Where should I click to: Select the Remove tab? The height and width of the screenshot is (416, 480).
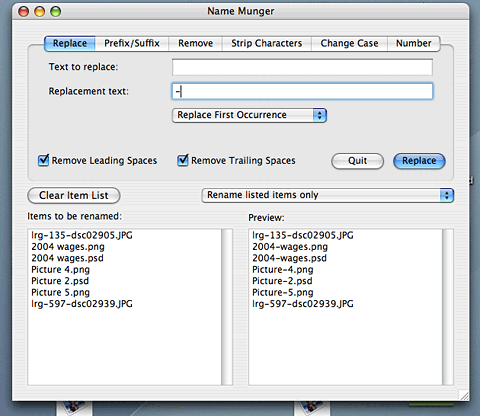(195, 43)
